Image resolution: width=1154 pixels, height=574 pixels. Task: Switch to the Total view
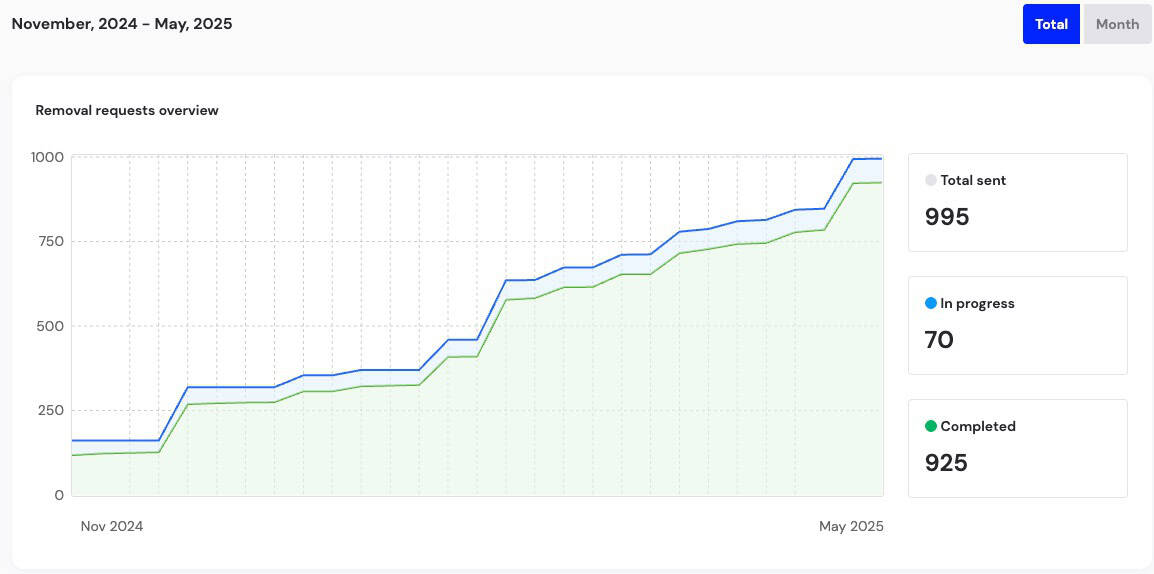pyautogui.click(x=1051, y=24)
